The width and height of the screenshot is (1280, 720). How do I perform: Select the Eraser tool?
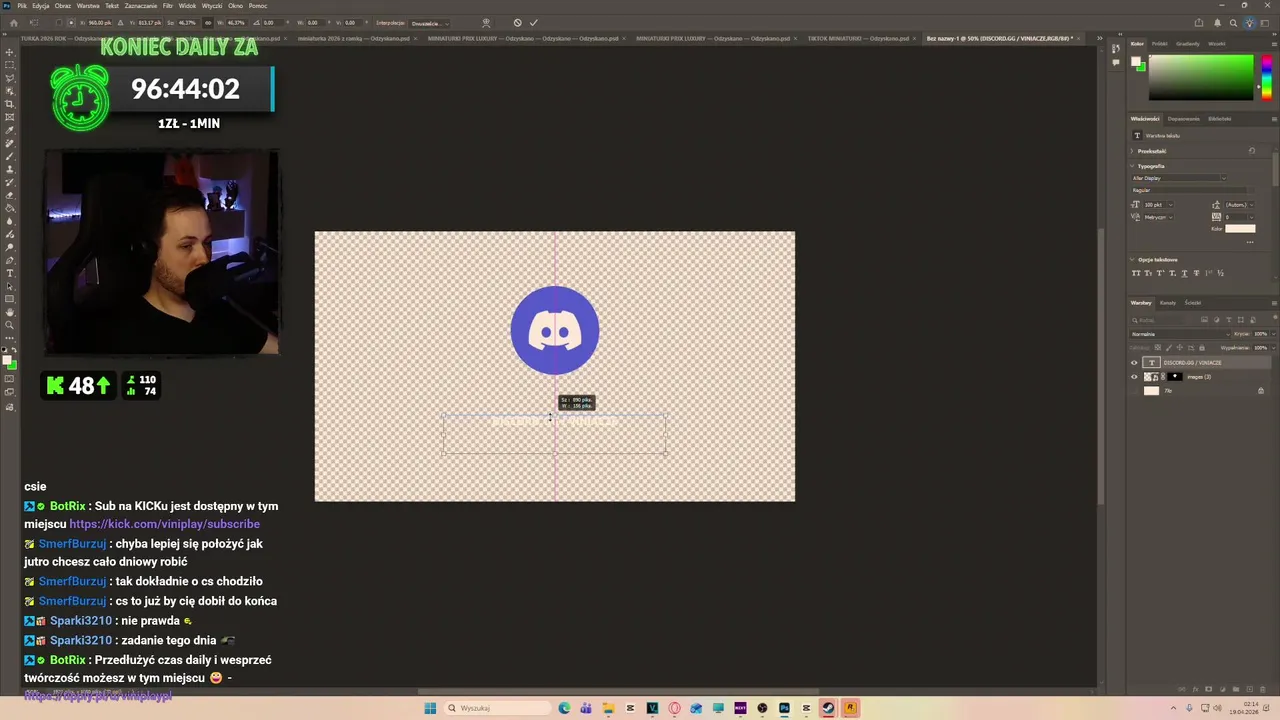coord(10,195)
